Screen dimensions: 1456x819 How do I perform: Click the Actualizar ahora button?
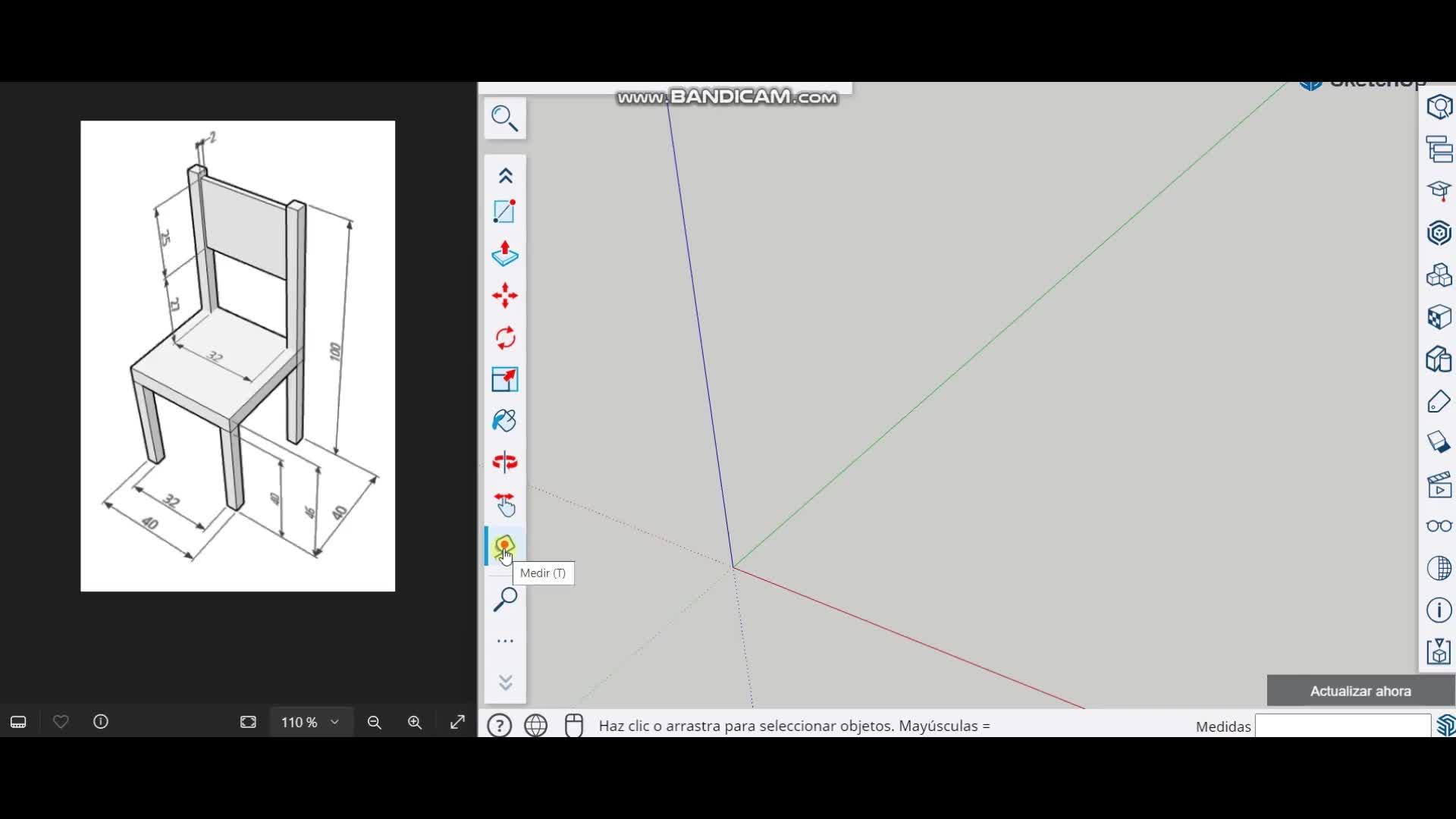1360,691
